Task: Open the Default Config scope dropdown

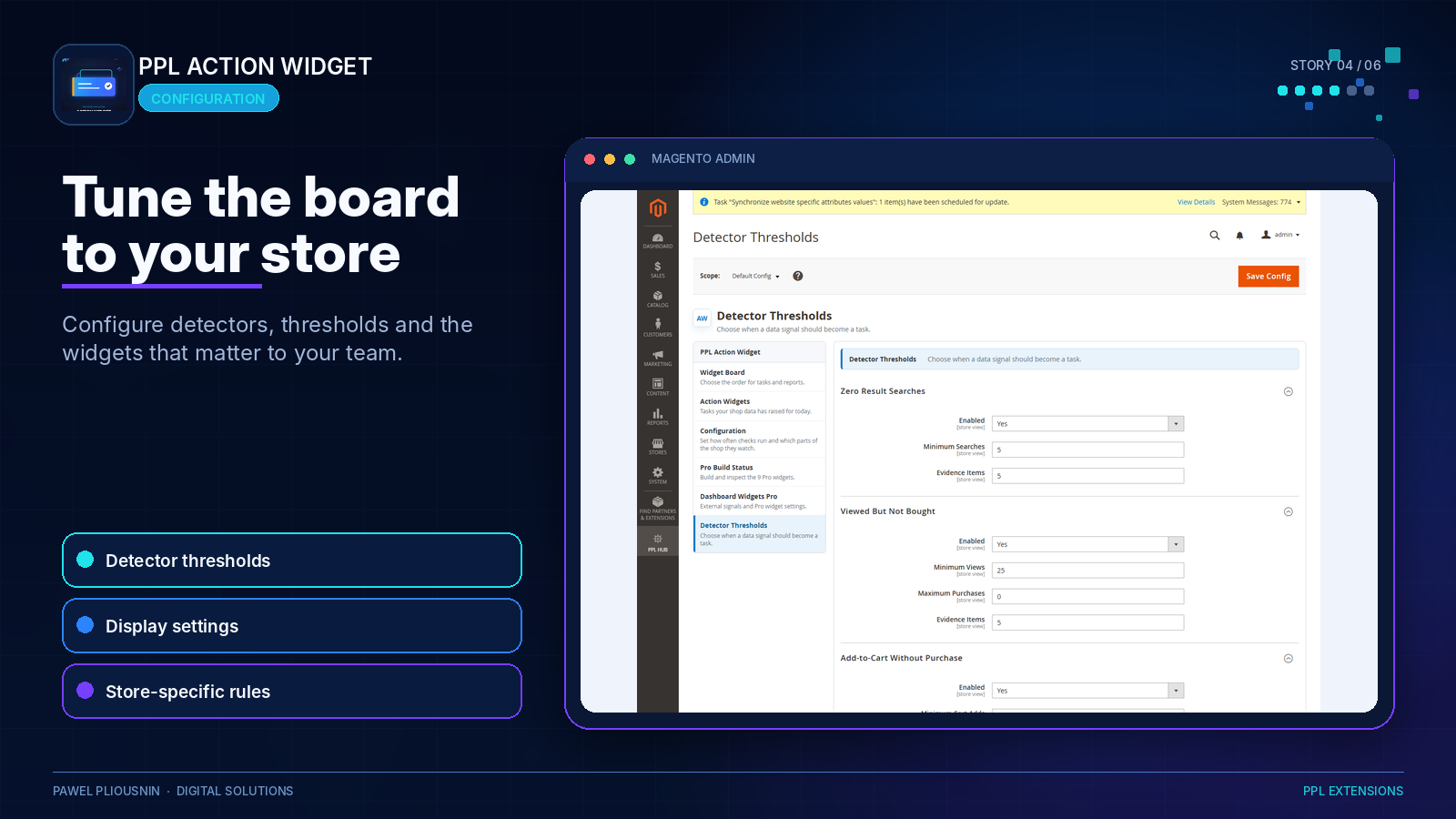Action: [755, 276]
